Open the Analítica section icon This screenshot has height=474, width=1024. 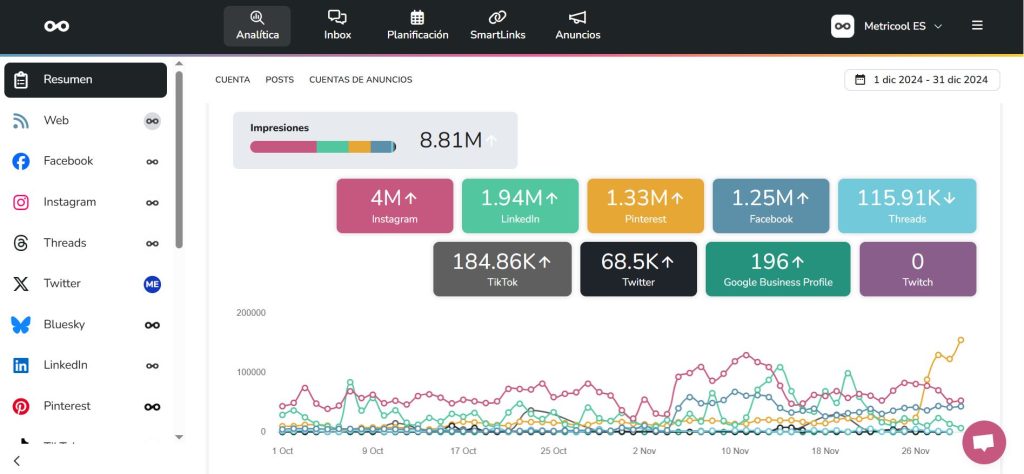point(257,18)
